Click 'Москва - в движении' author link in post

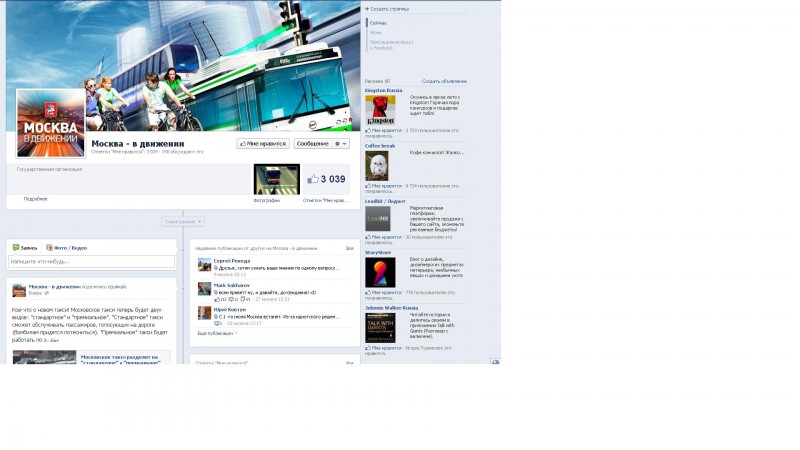point(55,287)
